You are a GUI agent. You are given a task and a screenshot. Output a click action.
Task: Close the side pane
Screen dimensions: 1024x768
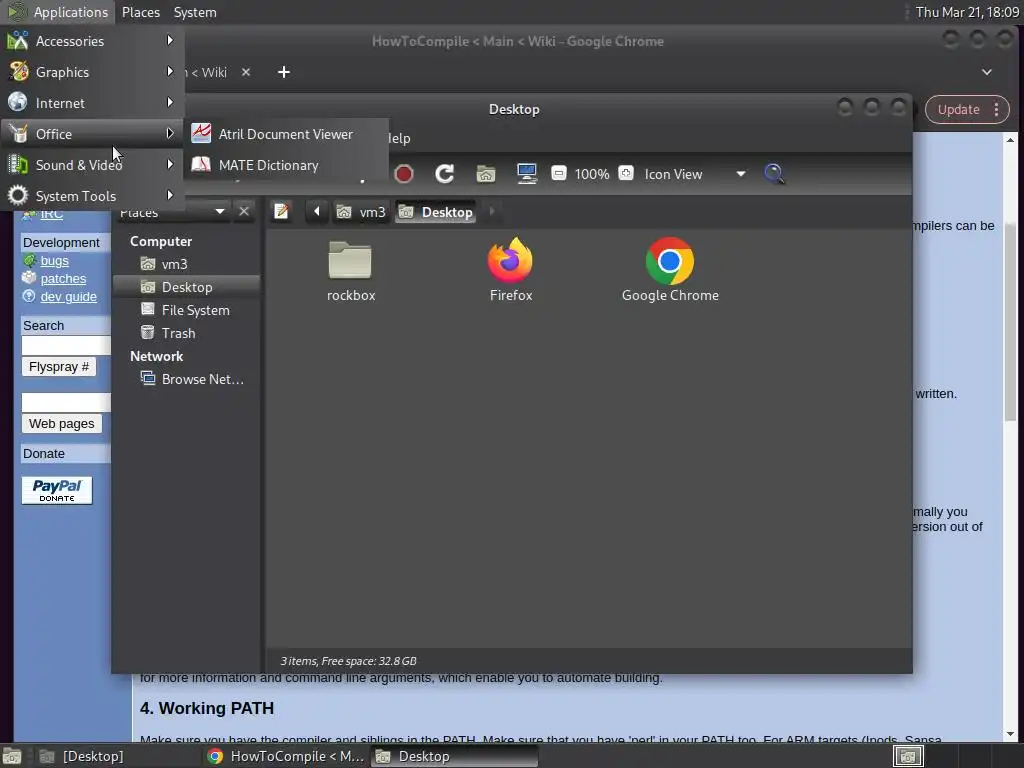tap(244, 212)
